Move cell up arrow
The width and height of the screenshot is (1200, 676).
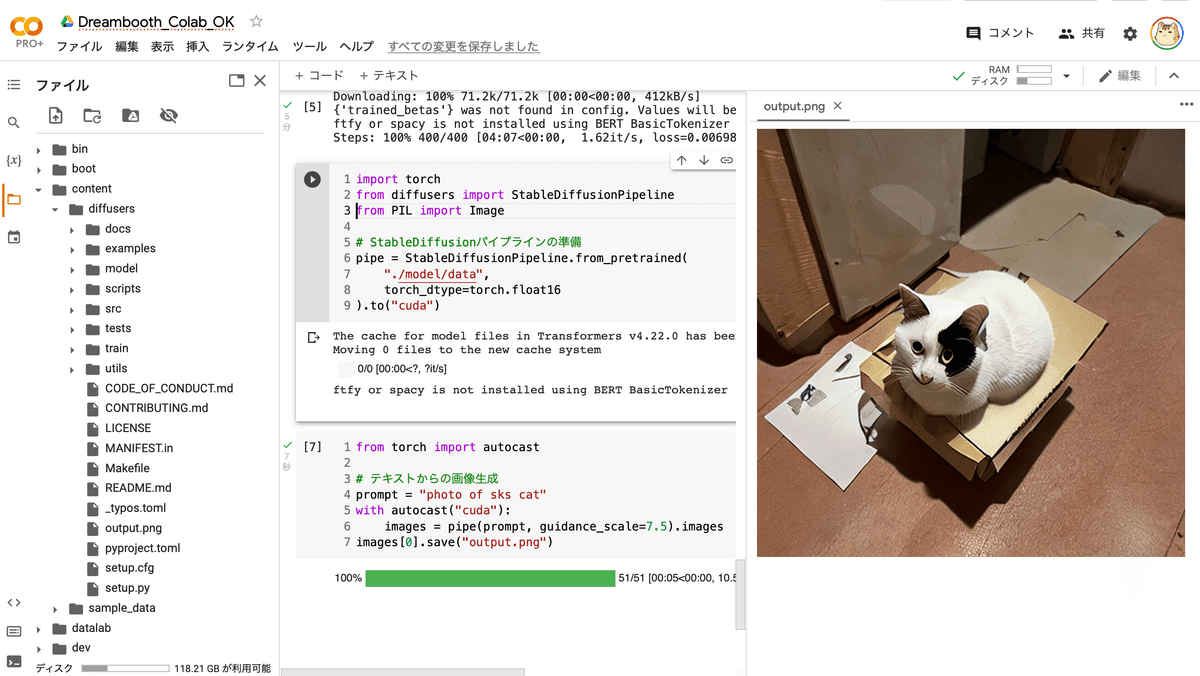point(682,160)
